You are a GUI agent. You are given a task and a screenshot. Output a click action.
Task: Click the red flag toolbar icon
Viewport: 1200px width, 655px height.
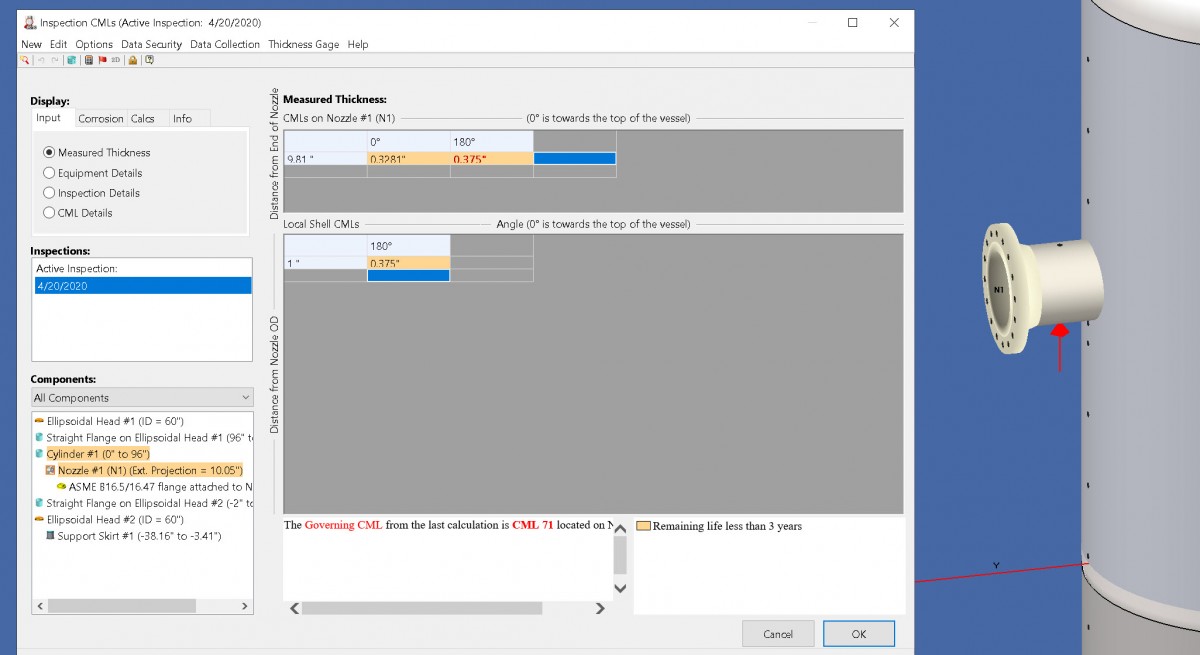pyautogui.click(x=102, y=59)
